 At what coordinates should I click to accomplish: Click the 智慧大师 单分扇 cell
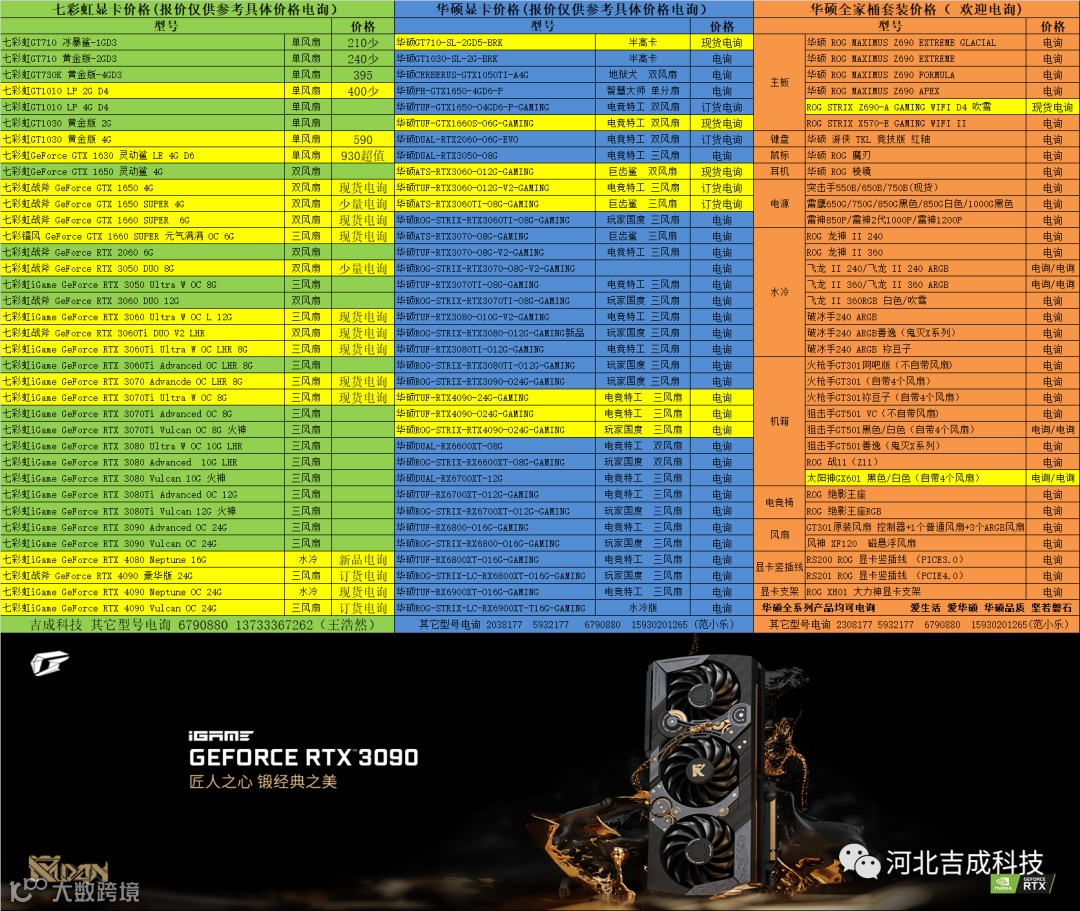tap(643, 91)
